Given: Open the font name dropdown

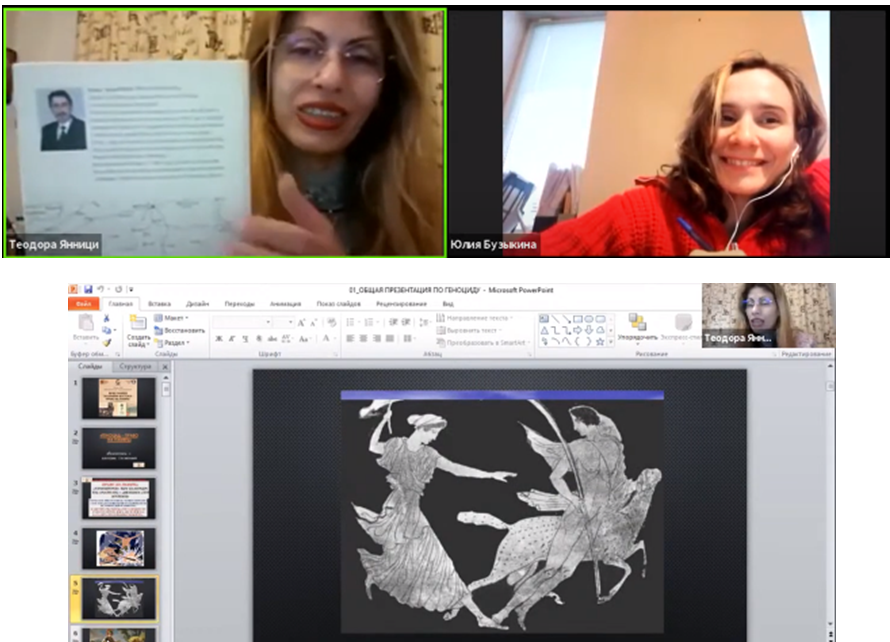Looking at the screenshot, I should [268, 322].
